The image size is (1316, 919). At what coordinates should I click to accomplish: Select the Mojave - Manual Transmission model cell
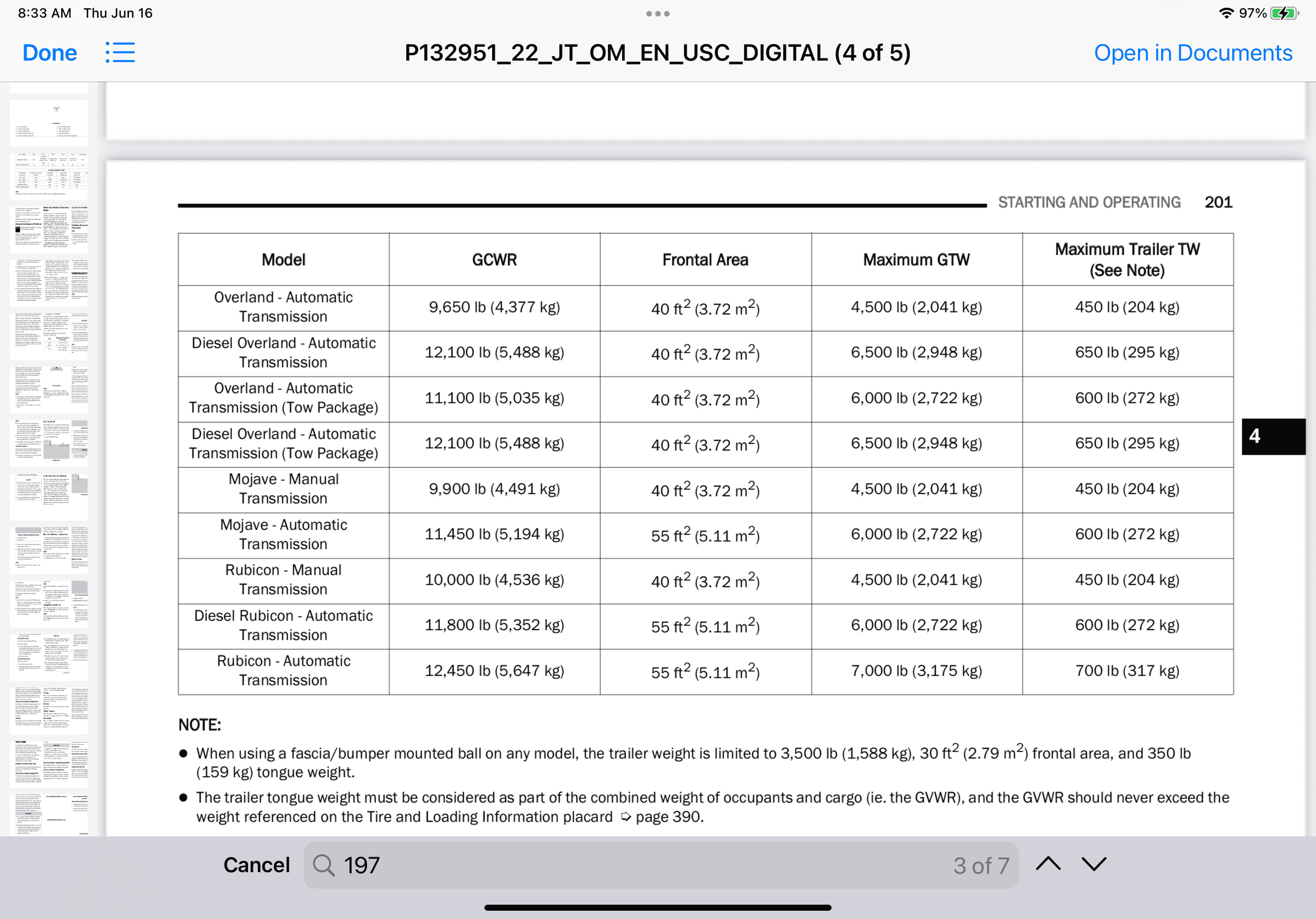coord(284,489)
